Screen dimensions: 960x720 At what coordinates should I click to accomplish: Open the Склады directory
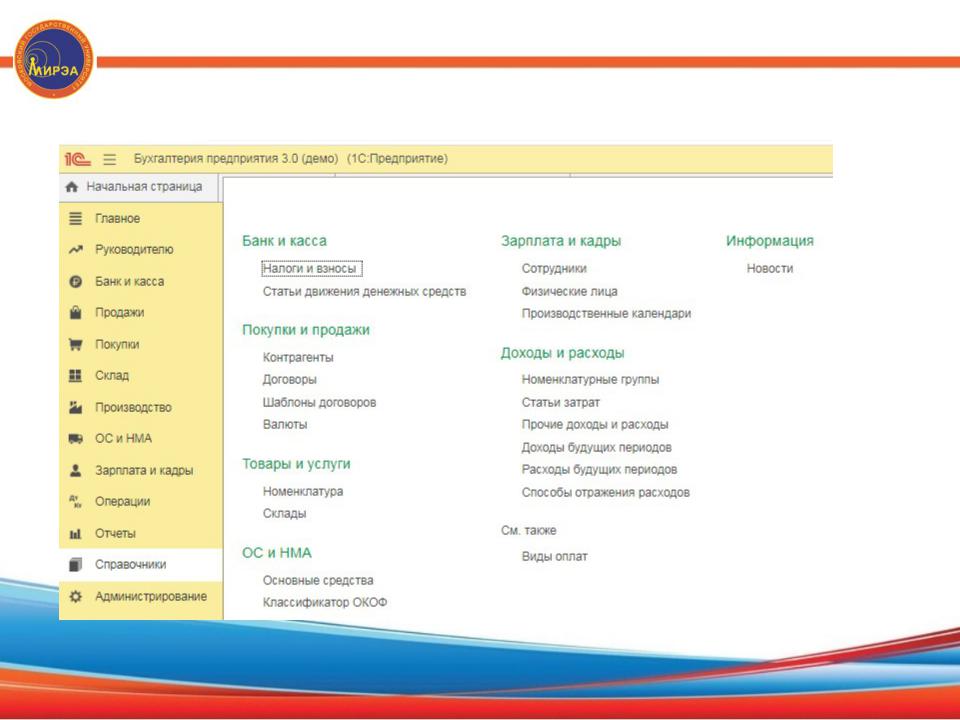(x=284, y=514)
